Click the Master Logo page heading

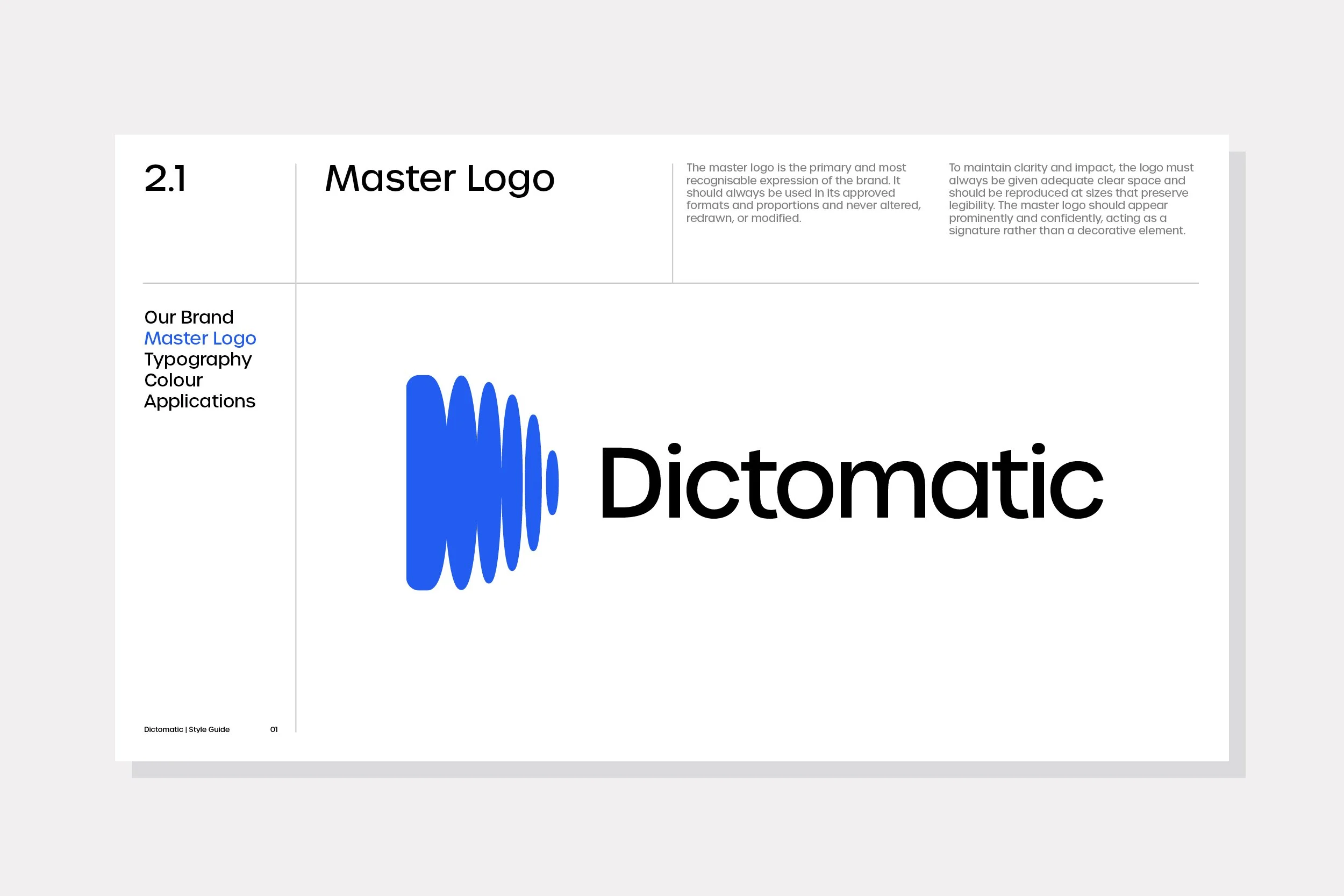(439, 178)
